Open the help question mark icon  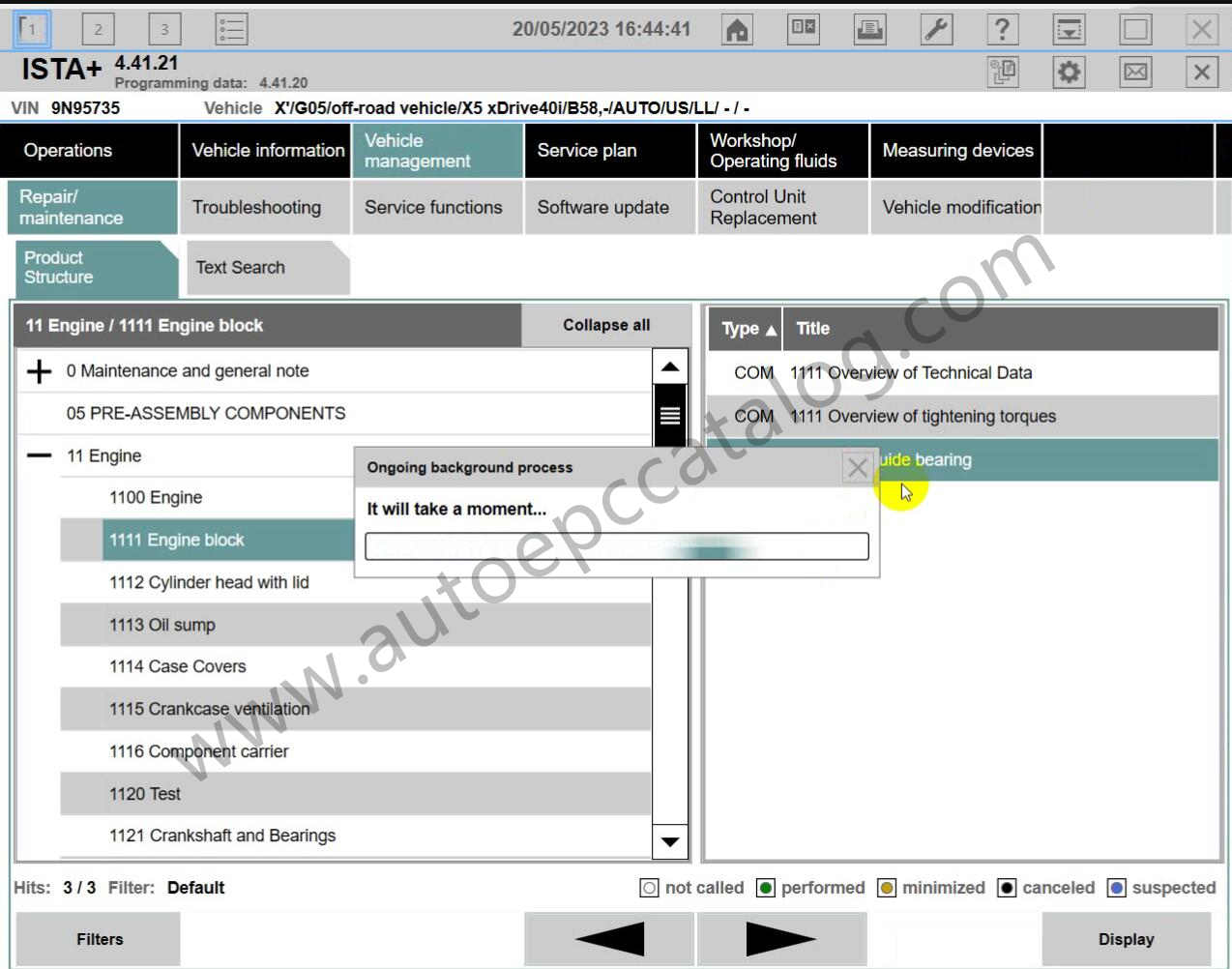(x=1003, y=29)
